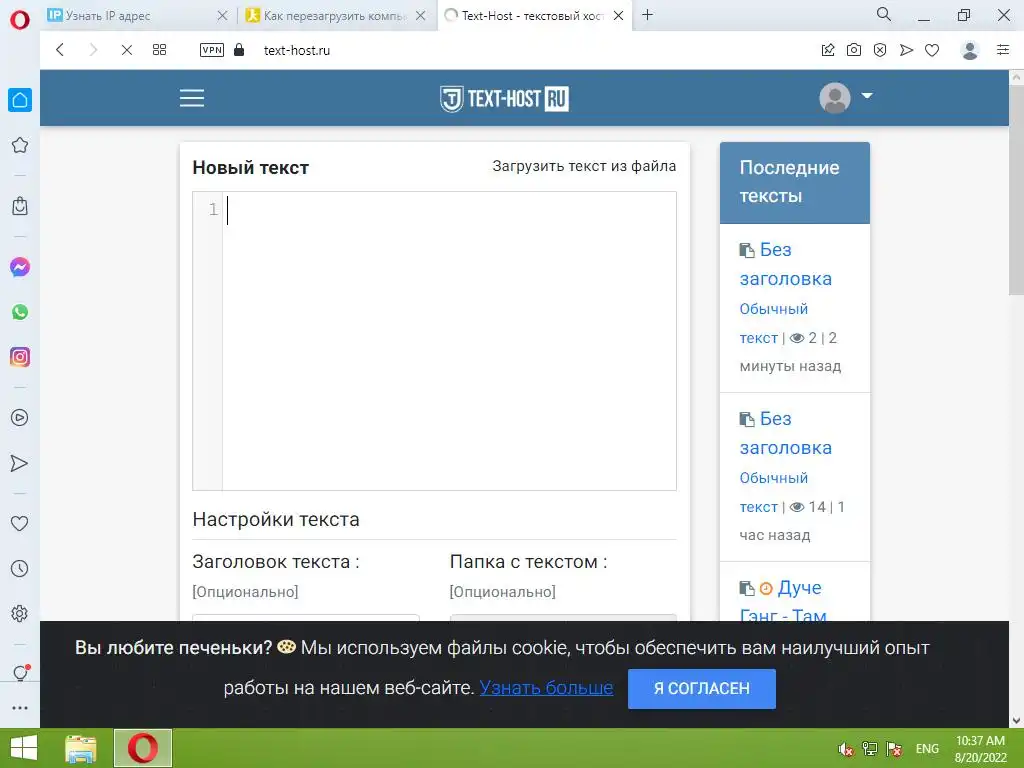The image size is (1024, 768).
Task: Add page to bookmarks heart in toolbar
Action: click(932, 50)
